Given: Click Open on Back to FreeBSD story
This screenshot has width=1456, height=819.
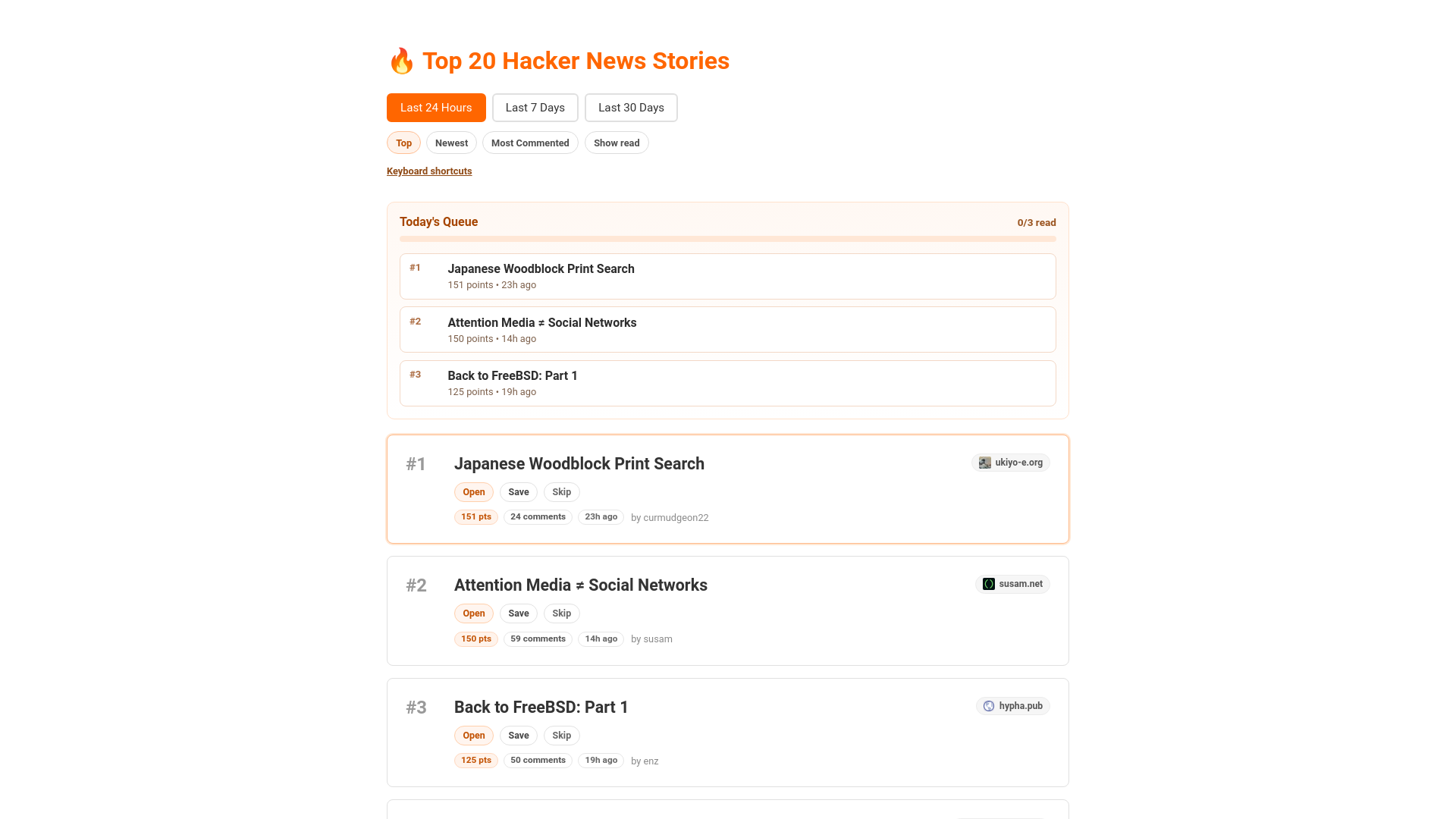Looking at the screenshot, I should pos(474,736).
